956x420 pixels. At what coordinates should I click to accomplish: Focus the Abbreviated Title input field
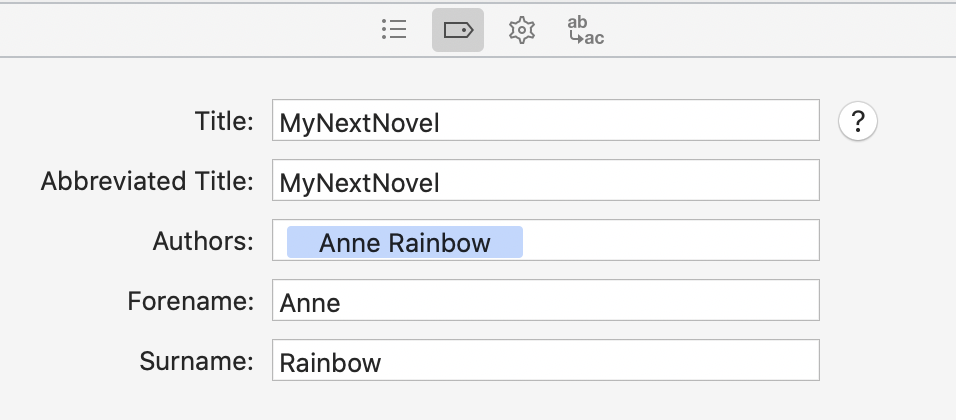point(546,180)
